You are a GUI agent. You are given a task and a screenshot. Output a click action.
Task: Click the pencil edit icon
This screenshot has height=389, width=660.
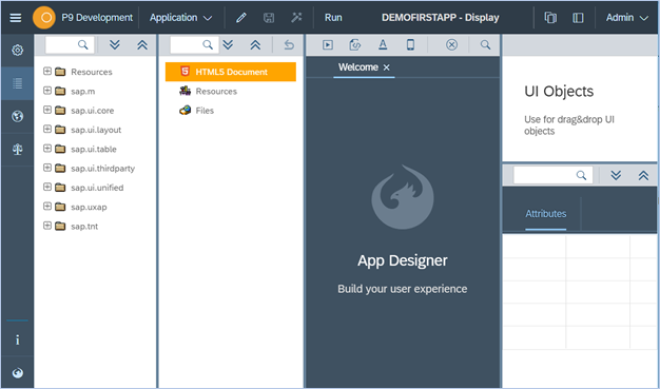tap(241, 18)
